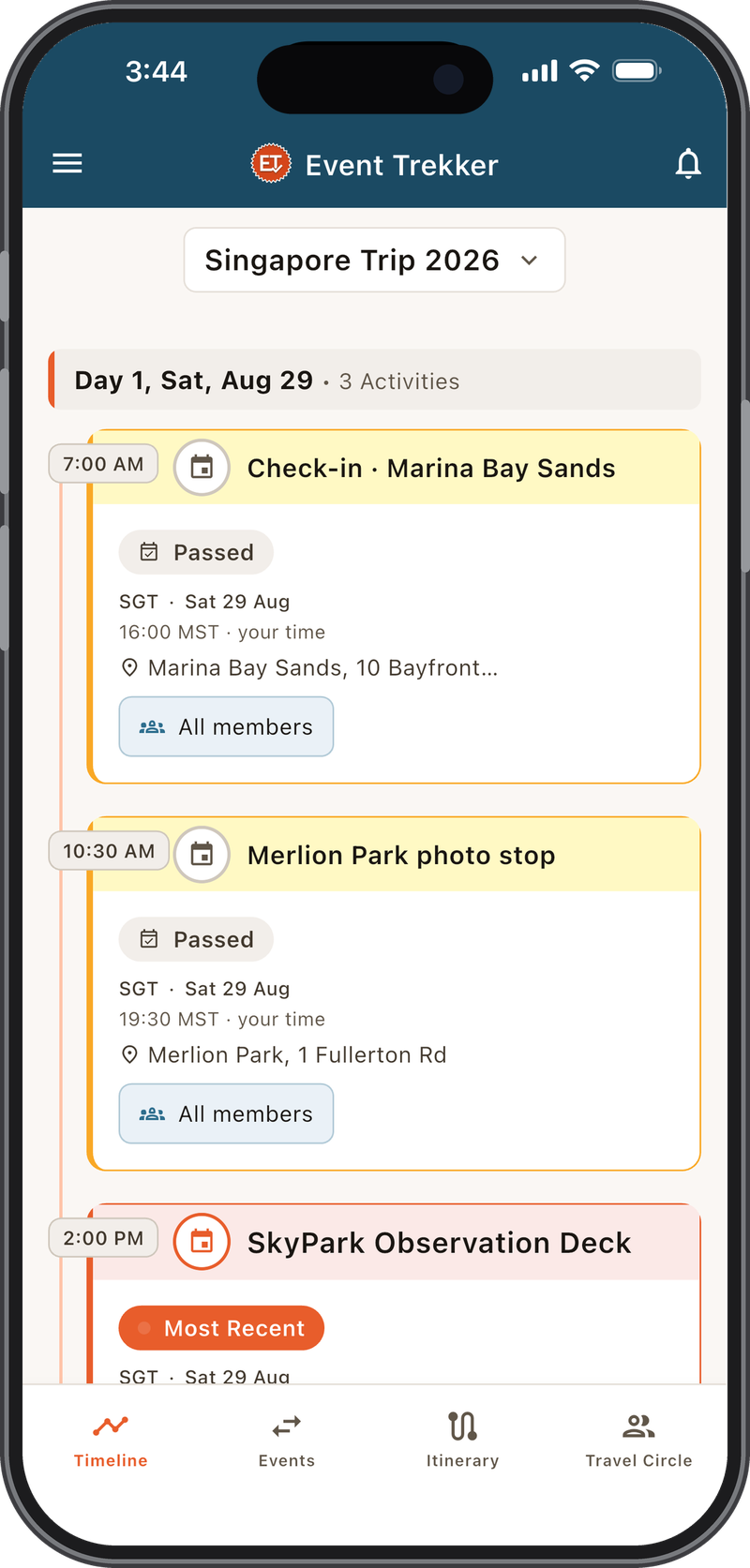Open the Singapore Trip 2026 trip selector

click(374, 260)
